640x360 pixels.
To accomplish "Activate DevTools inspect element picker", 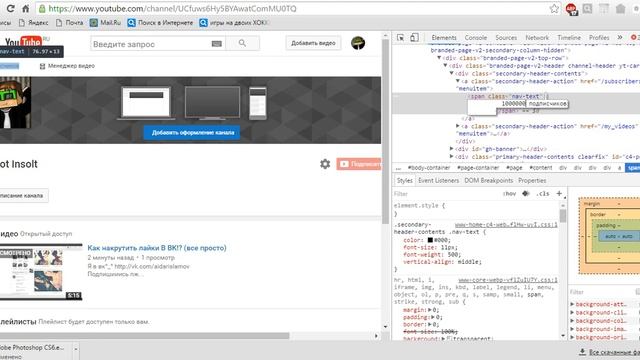I will pos(400,38).
